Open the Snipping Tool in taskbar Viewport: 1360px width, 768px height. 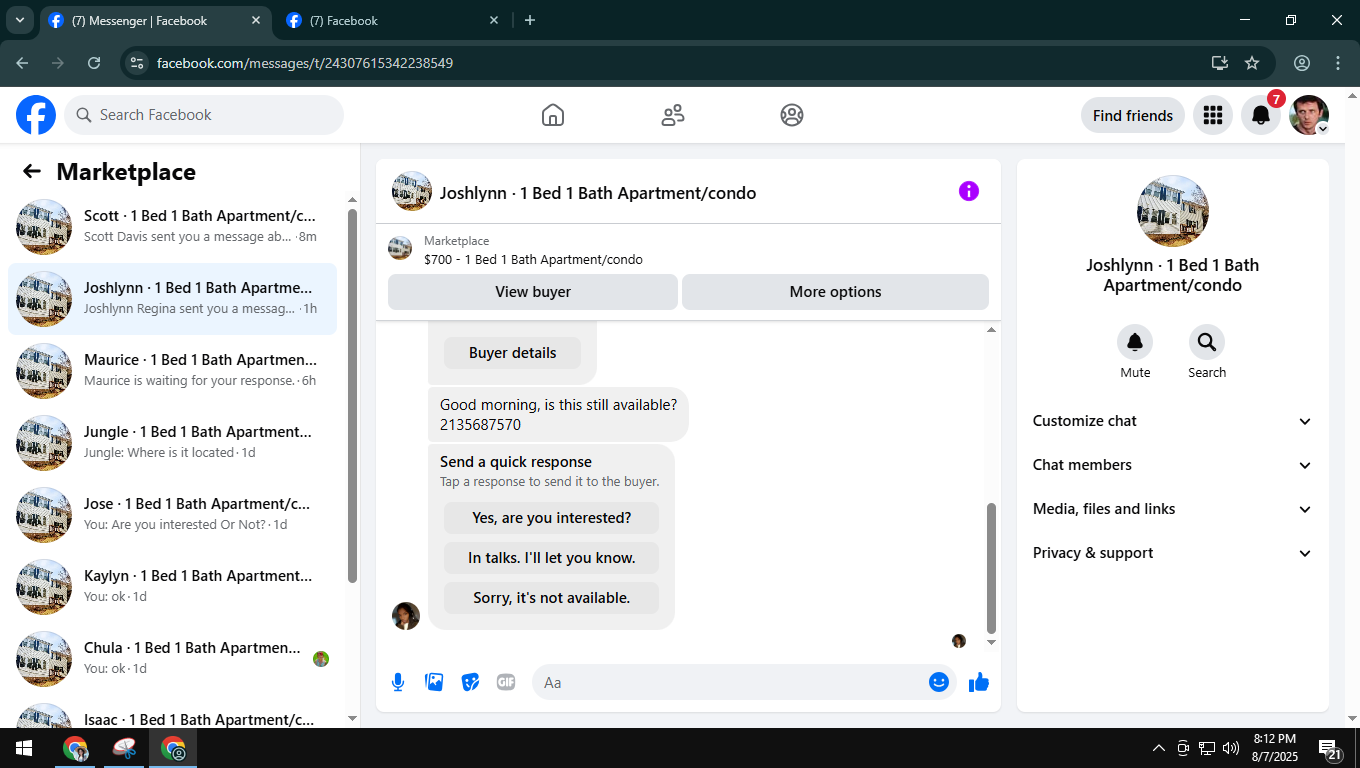(x=125, y=748)
